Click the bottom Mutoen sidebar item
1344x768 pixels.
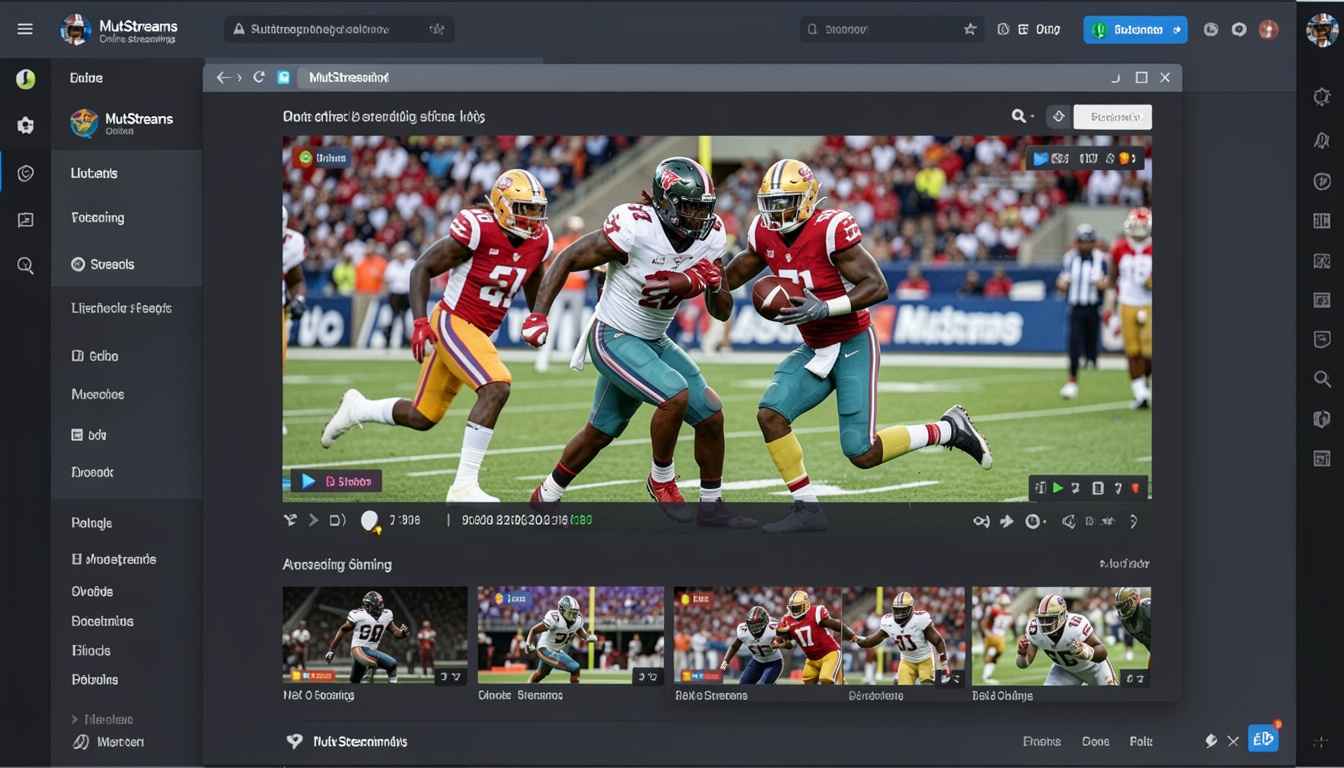pyautogui.click(x=108, y=742)
